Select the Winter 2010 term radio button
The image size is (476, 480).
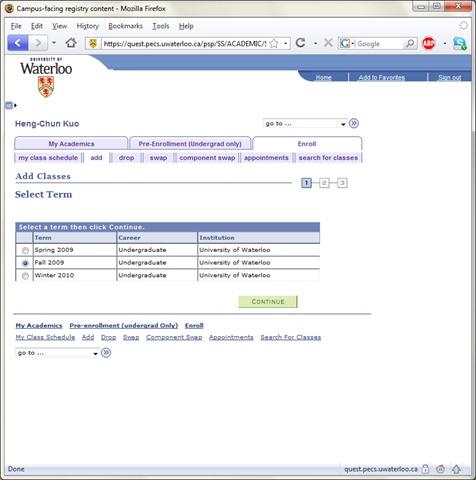click(25, 276)
